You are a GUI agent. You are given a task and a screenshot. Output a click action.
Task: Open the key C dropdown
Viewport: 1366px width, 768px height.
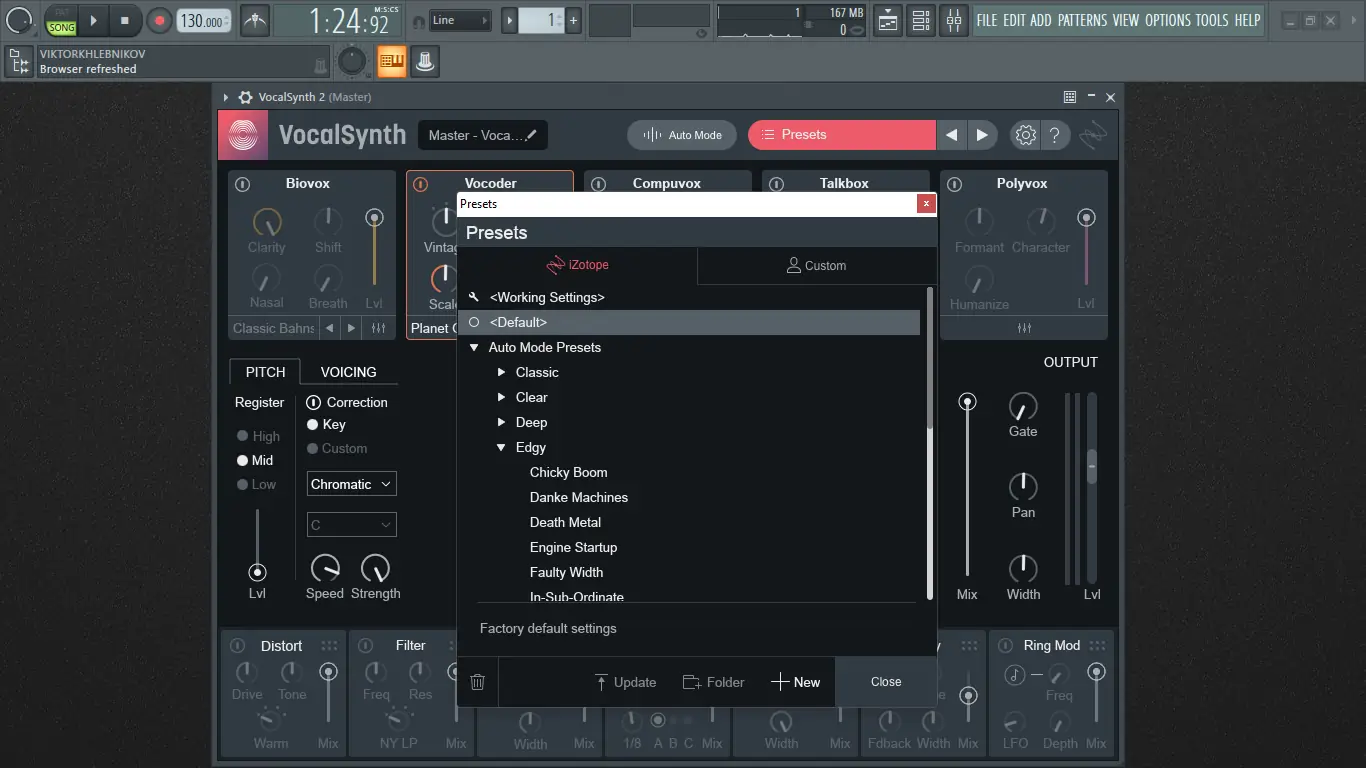click(352, 524)
